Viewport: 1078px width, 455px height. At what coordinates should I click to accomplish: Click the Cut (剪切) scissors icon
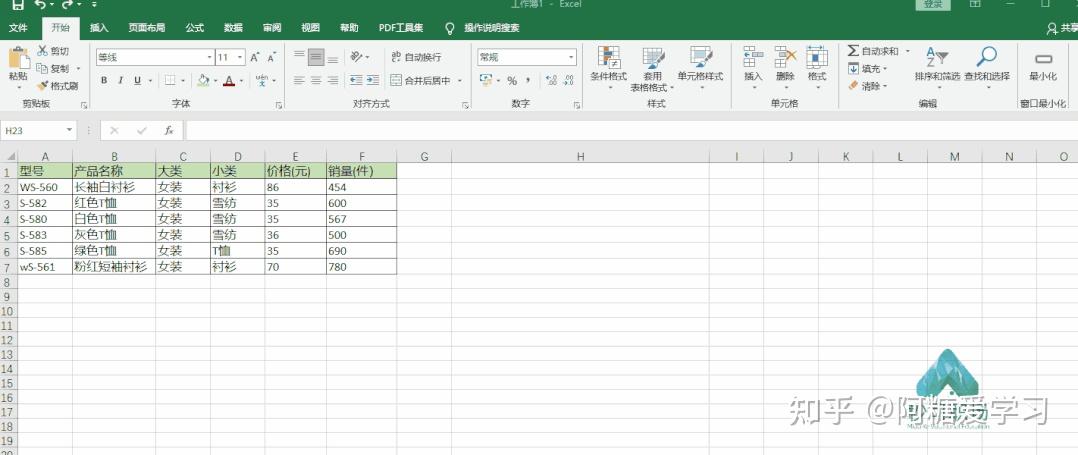[x=43, y=51]
